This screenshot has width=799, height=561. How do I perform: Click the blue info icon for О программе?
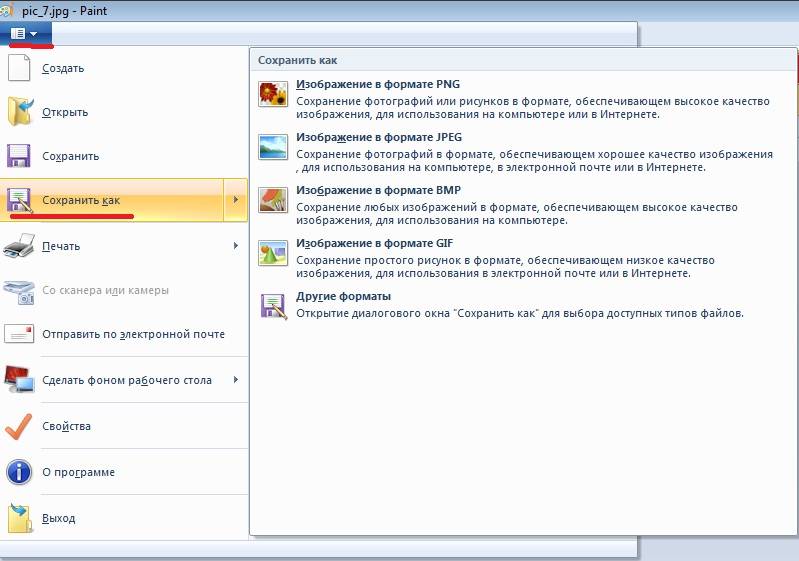[x=19, y=472]
